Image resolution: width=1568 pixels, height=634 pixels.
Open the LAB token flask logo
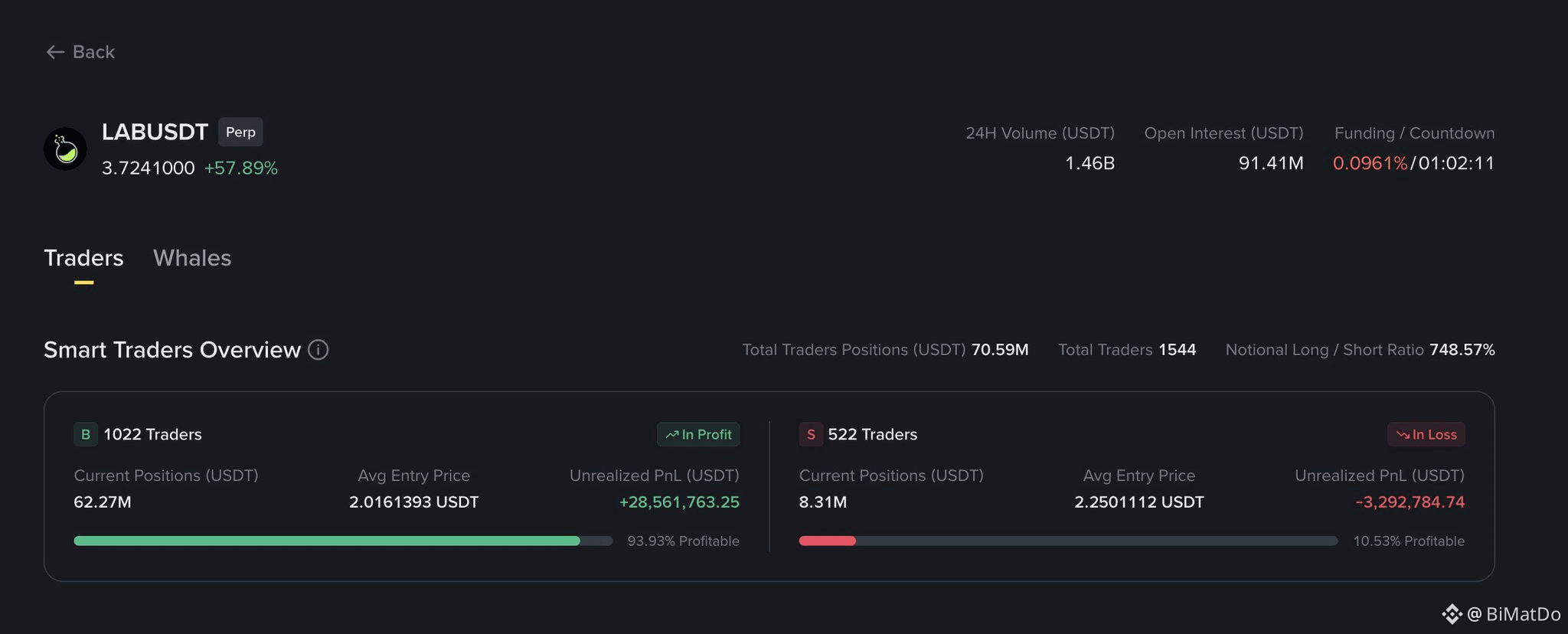65,149
